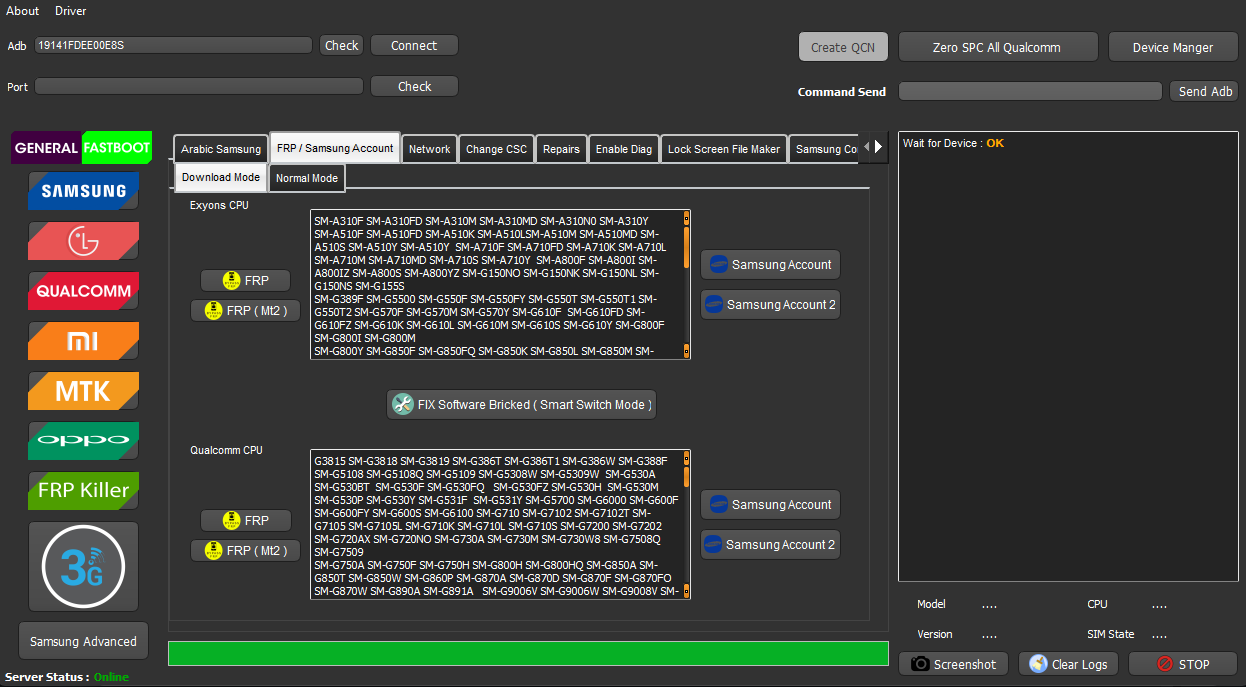Viewport: 1246px width, 687px height.
Task: Open the Download Mode sub-tab
Action: coord(221,177)
